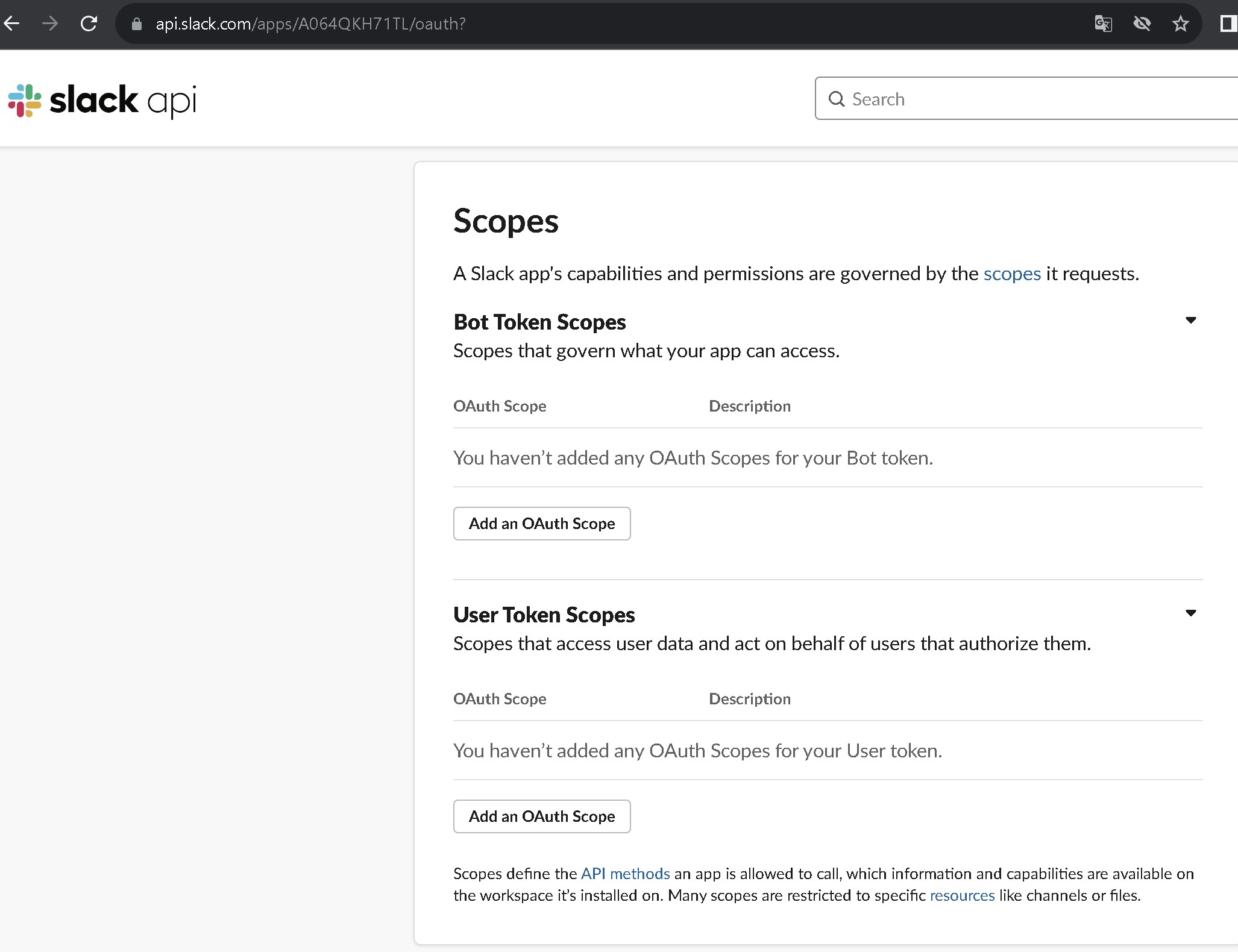This screenshot has height=952, width=1238.
Task: Reload the page with refresh icon
Action: pos(89,23)
